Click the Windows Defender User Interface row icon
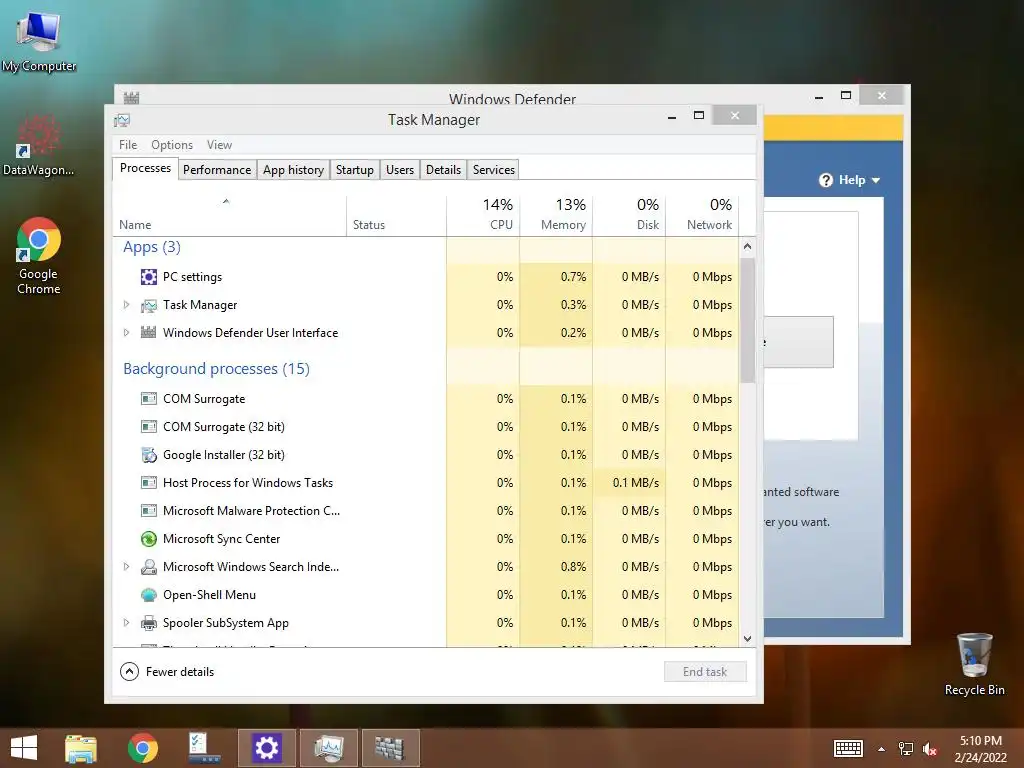Image resolution: width=1024 pixels, height=768 pixels. [148, 332]
